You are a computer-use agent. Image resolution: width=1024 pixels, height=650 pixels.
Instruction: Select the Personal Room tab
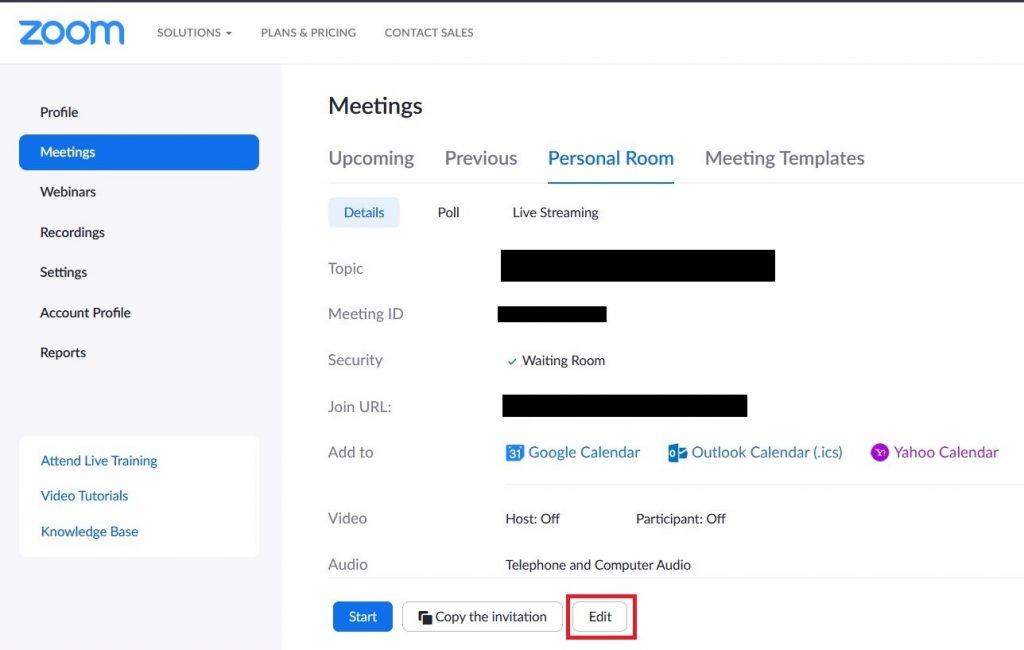[x=611, y=158]
